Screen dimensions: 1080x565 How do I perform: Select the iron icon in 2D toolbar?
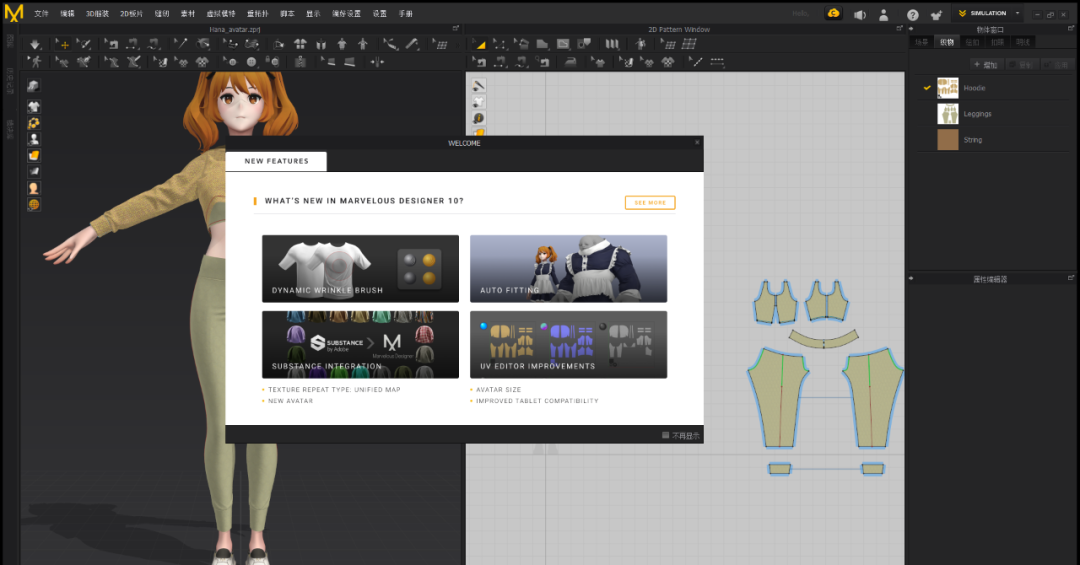point(571,61)
